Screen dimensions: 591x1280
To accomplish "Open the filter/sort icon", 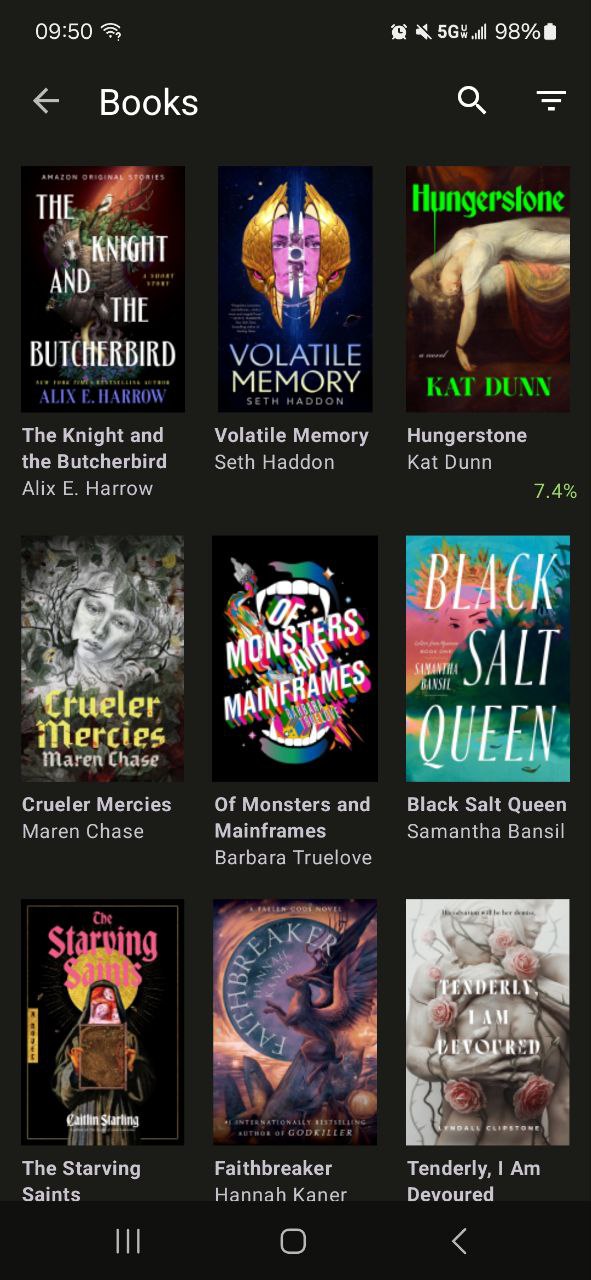I will pyautogui.click(x=551, y=101).
